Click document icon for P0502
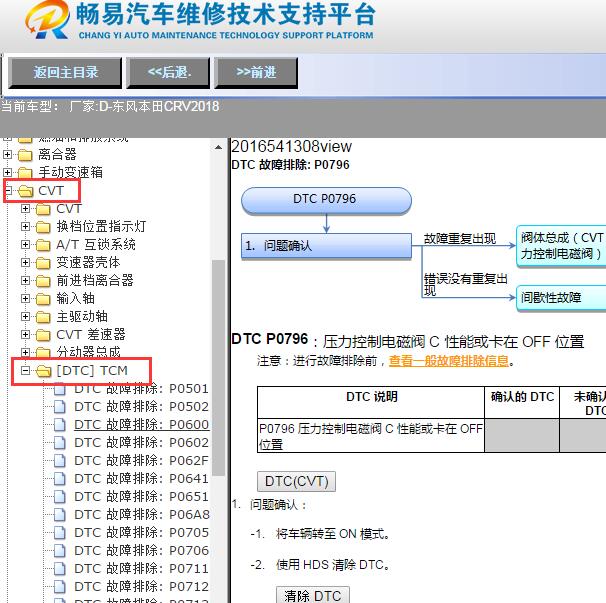 click(x=60, y=407)
